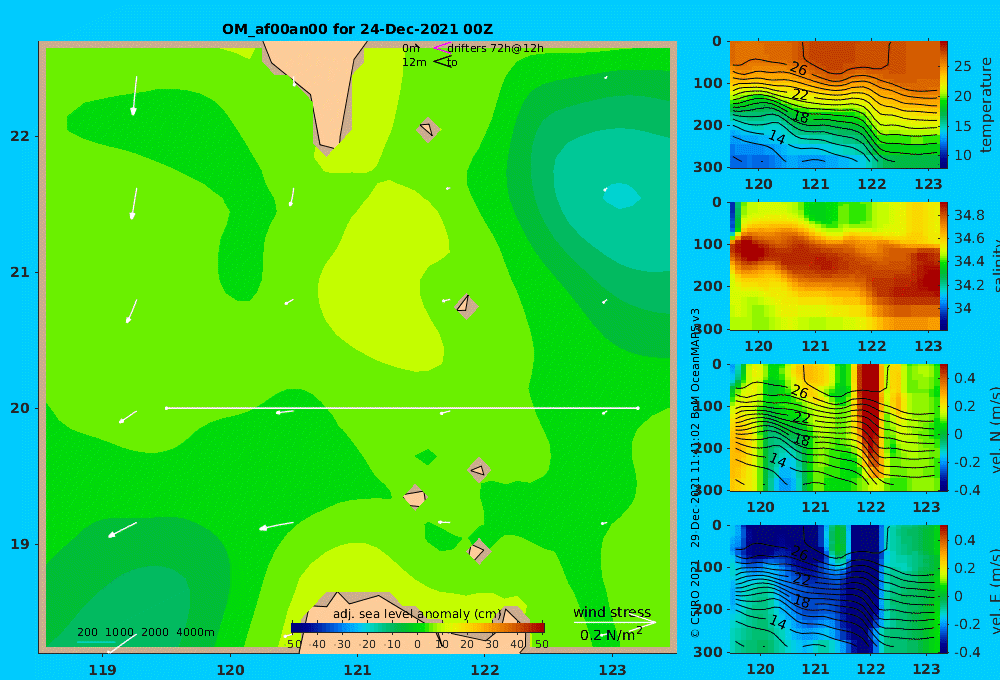Click the salinity panel's vertical color bar
This screenshot has height=680, width=1000.
coord(943,266)
